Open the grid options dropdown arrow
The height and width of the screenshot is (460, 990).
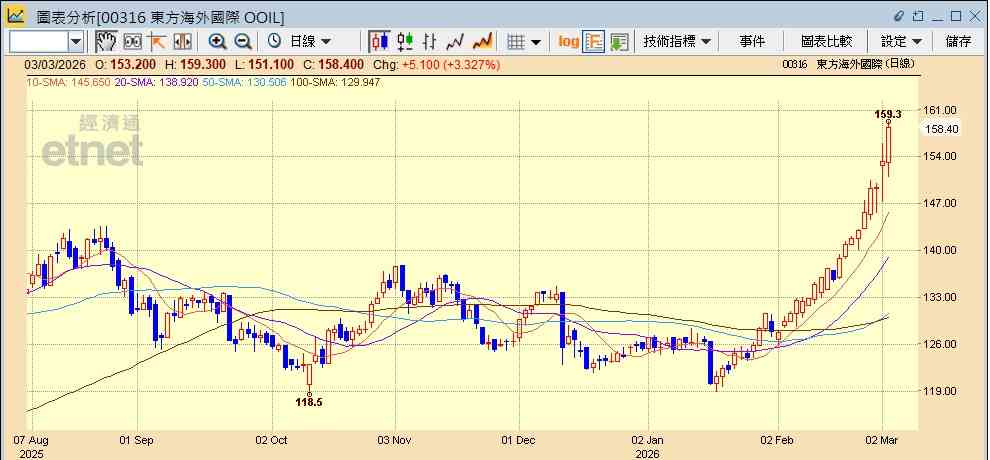point(536,42)
